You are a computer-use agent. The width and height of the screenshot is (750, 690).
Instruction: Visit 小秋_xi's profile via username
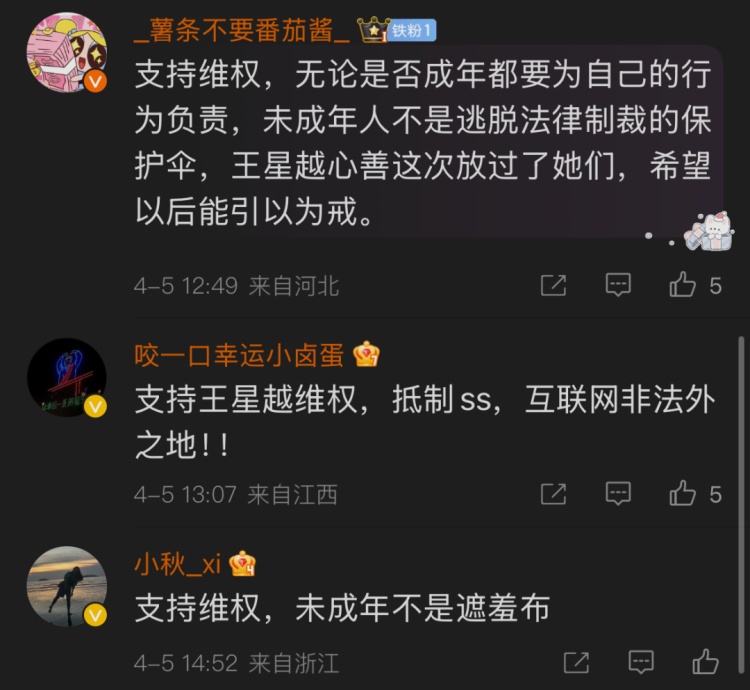coord(177,564)
